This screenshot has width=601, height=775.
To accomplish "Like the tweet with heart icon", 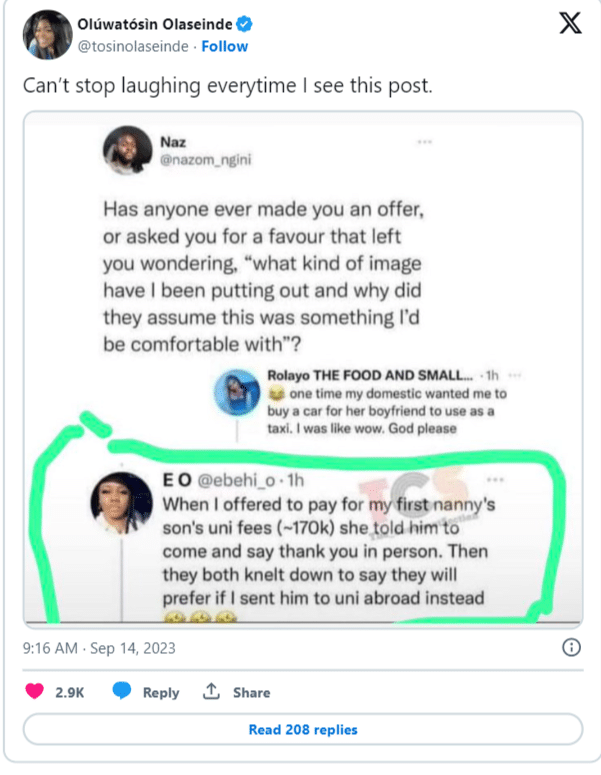I will 33,692.
